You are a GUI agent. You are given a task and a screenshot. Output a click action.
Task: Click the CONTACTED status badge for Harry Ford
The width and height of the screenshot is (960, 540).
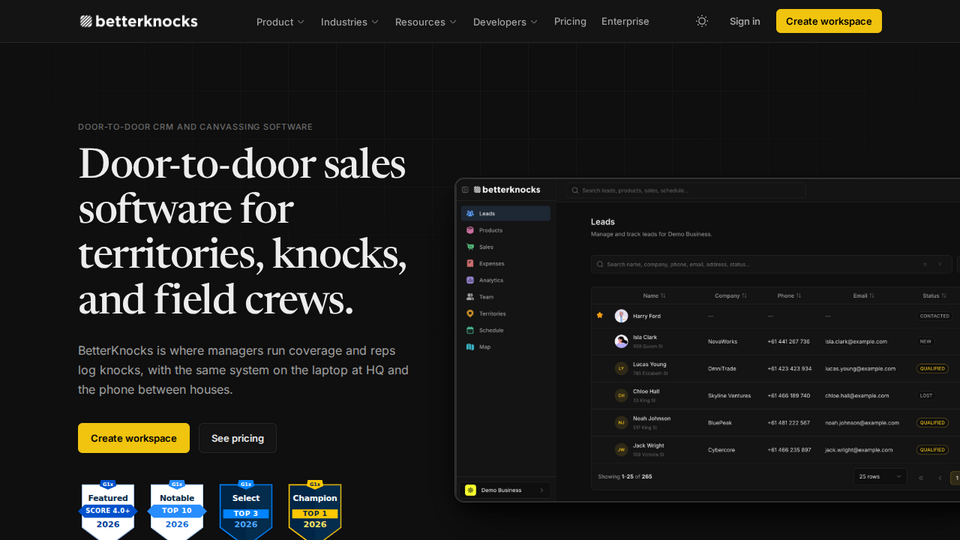(x=934, y=316)
